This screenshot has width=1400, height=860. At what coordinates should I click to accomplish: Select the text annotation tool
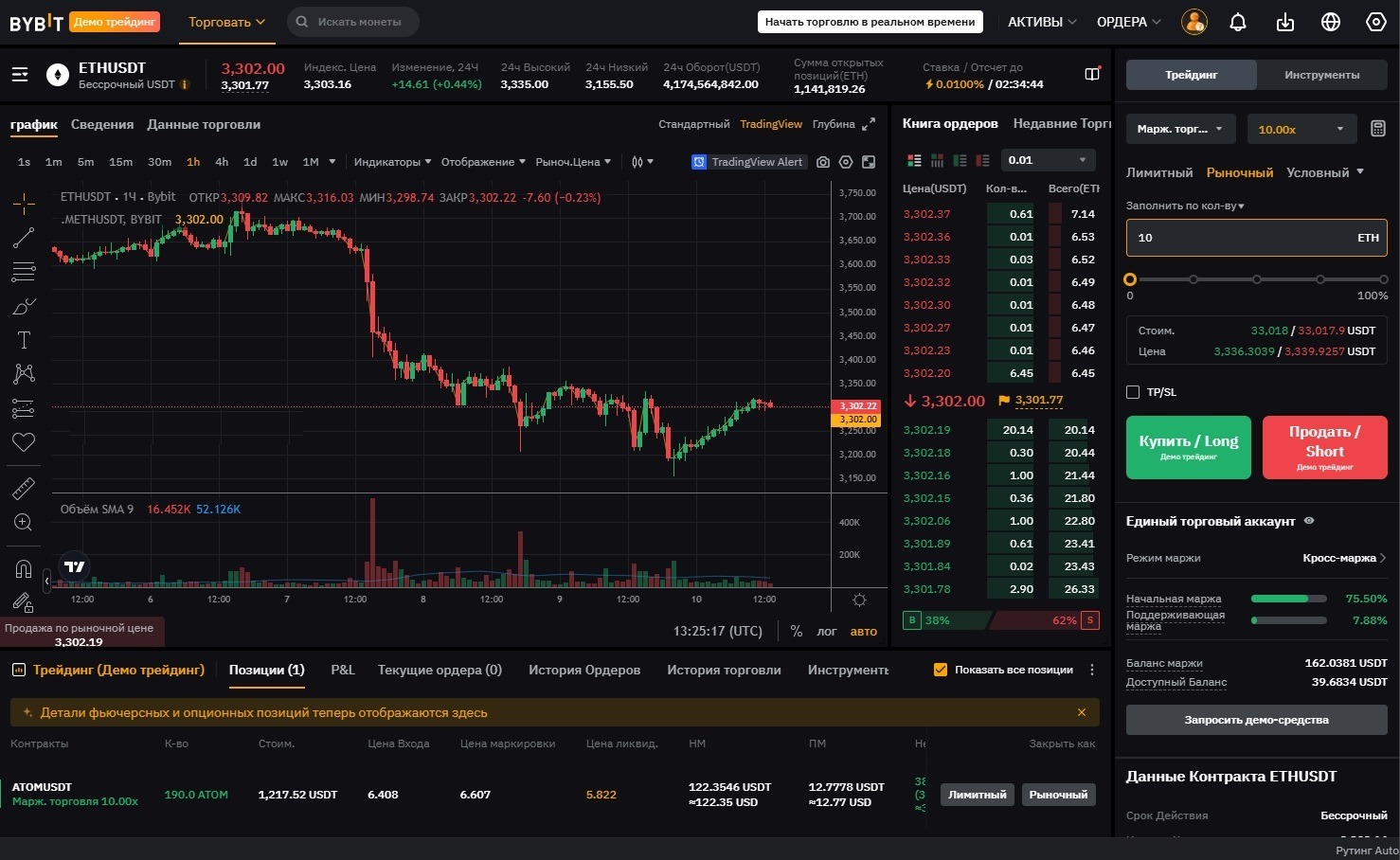tap(24, 340)
